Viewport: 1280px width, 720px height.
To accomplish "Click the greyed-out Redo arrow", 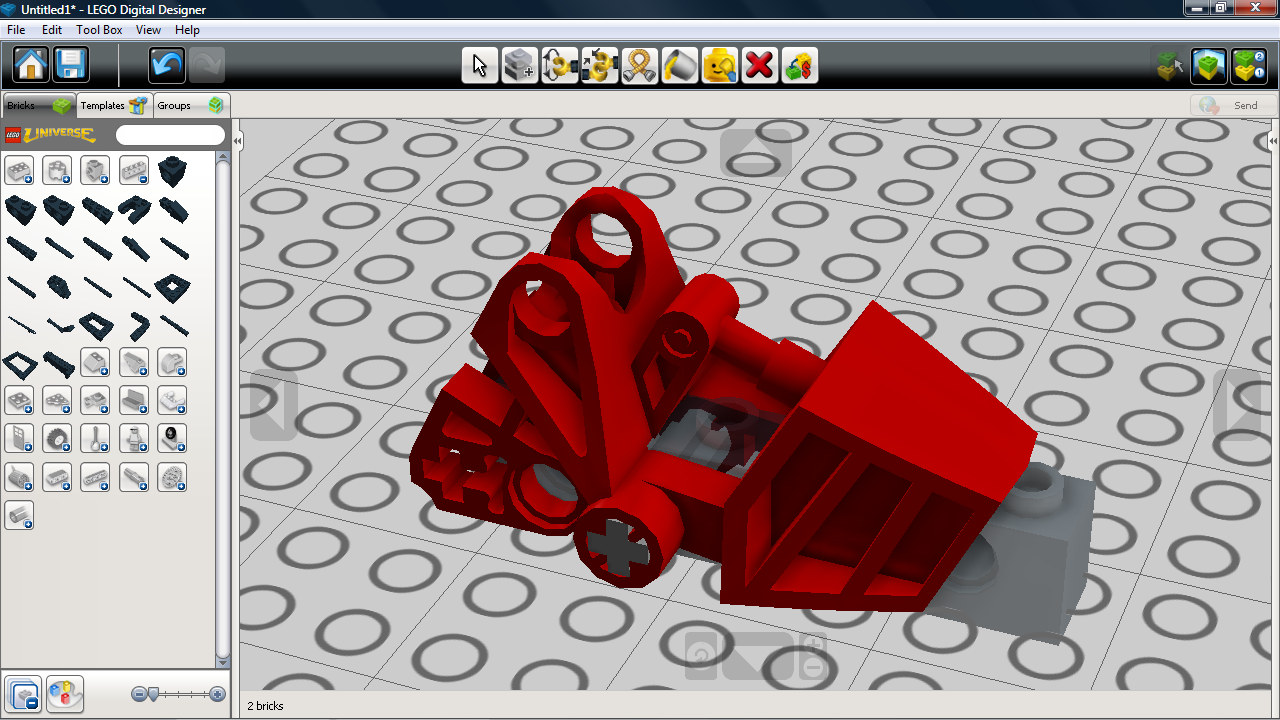I will coord(207,65).
